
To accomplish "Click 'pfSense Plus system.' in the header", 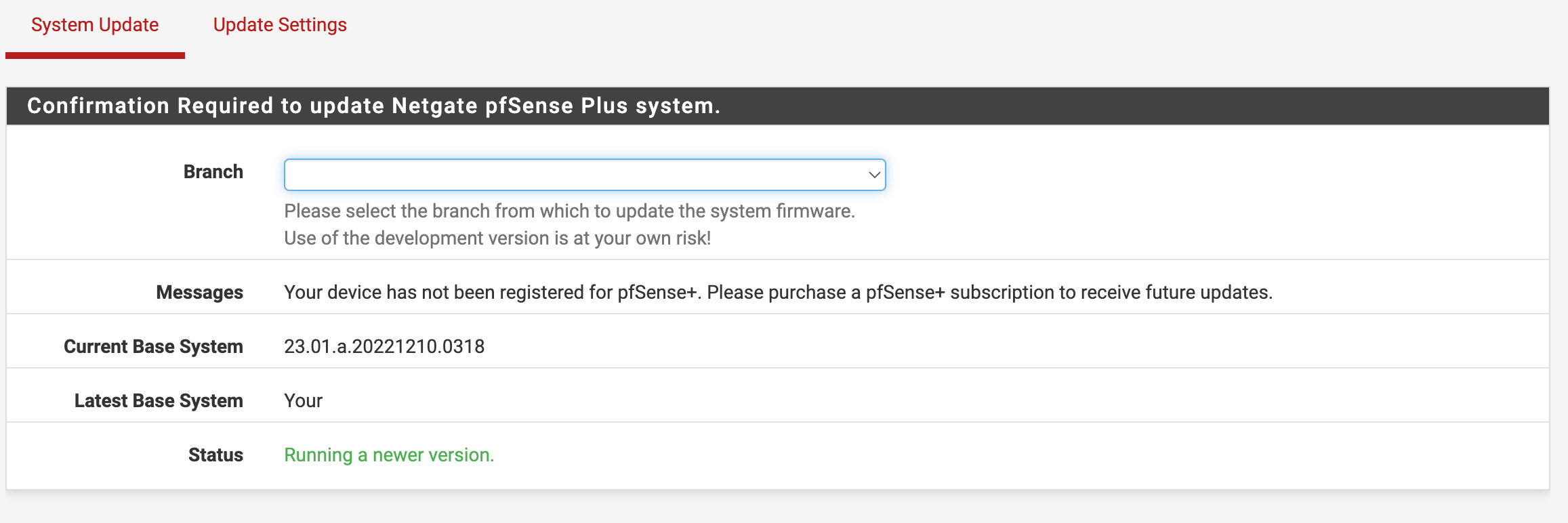I will pyautogui.click(x=602, y=106).
